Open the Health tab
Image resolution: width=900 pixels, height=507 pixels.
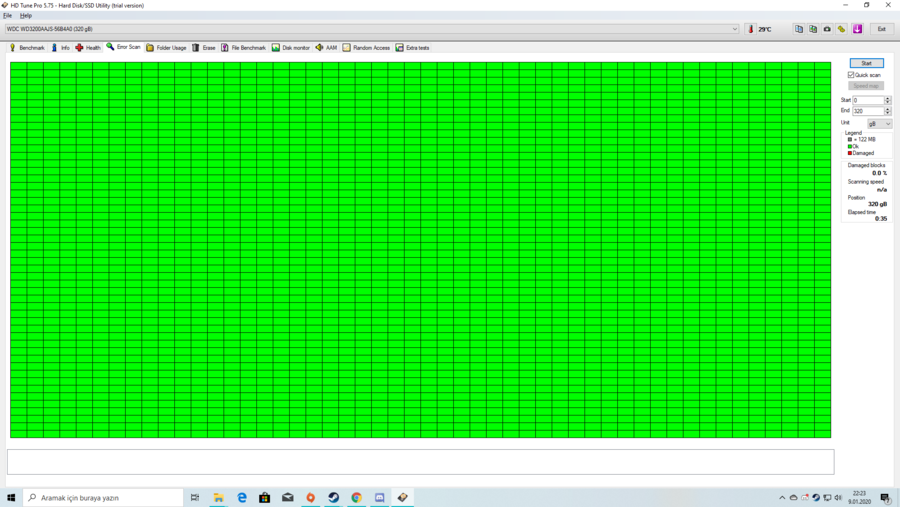tap(88, 48)
